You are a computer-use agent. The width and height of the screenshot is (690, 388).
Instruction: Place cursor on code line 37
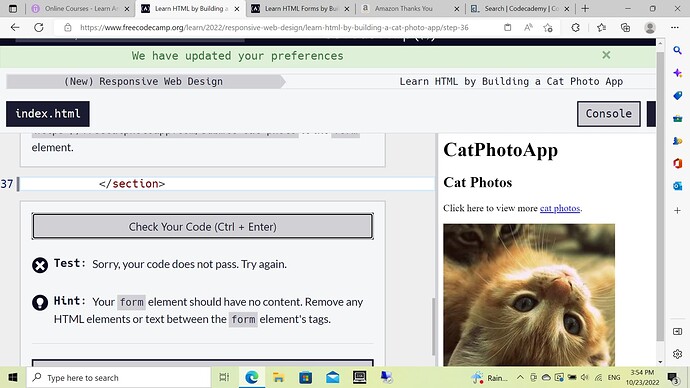click(227, 183)
